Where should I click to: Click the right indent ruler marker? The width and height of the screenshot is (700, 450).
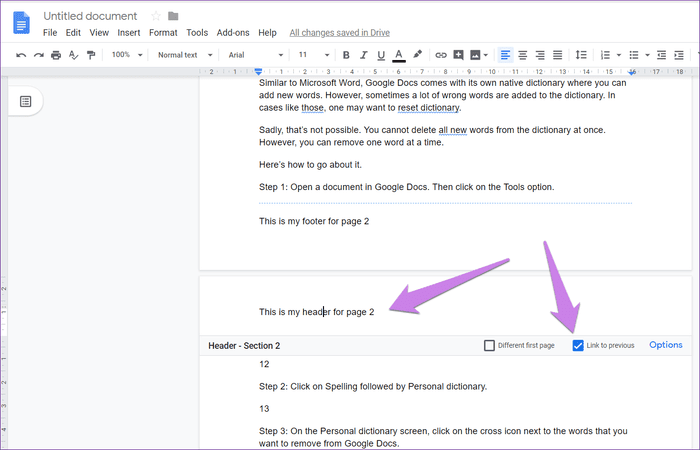coord(632,71)
